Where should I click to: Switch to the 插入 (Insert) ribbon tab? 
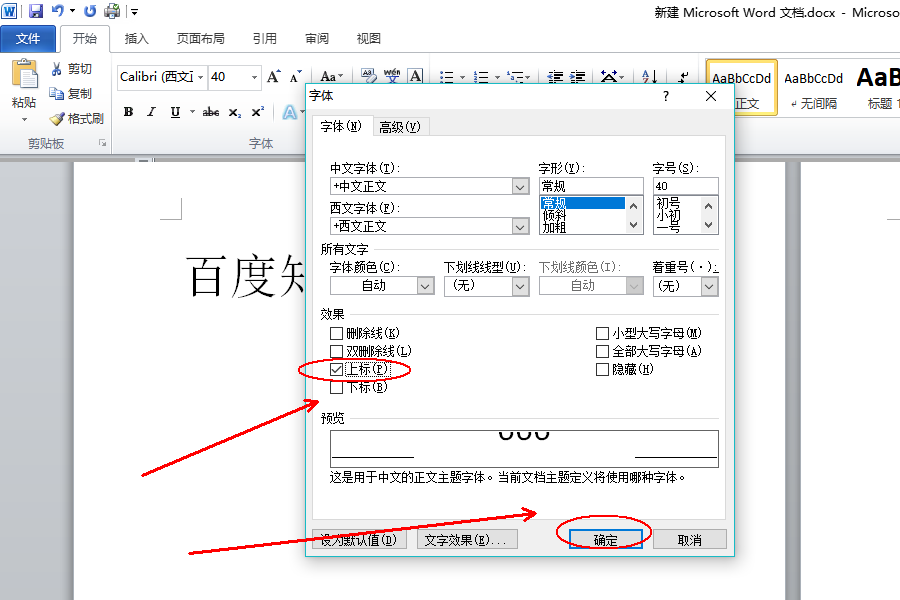(x=137, y=38)
